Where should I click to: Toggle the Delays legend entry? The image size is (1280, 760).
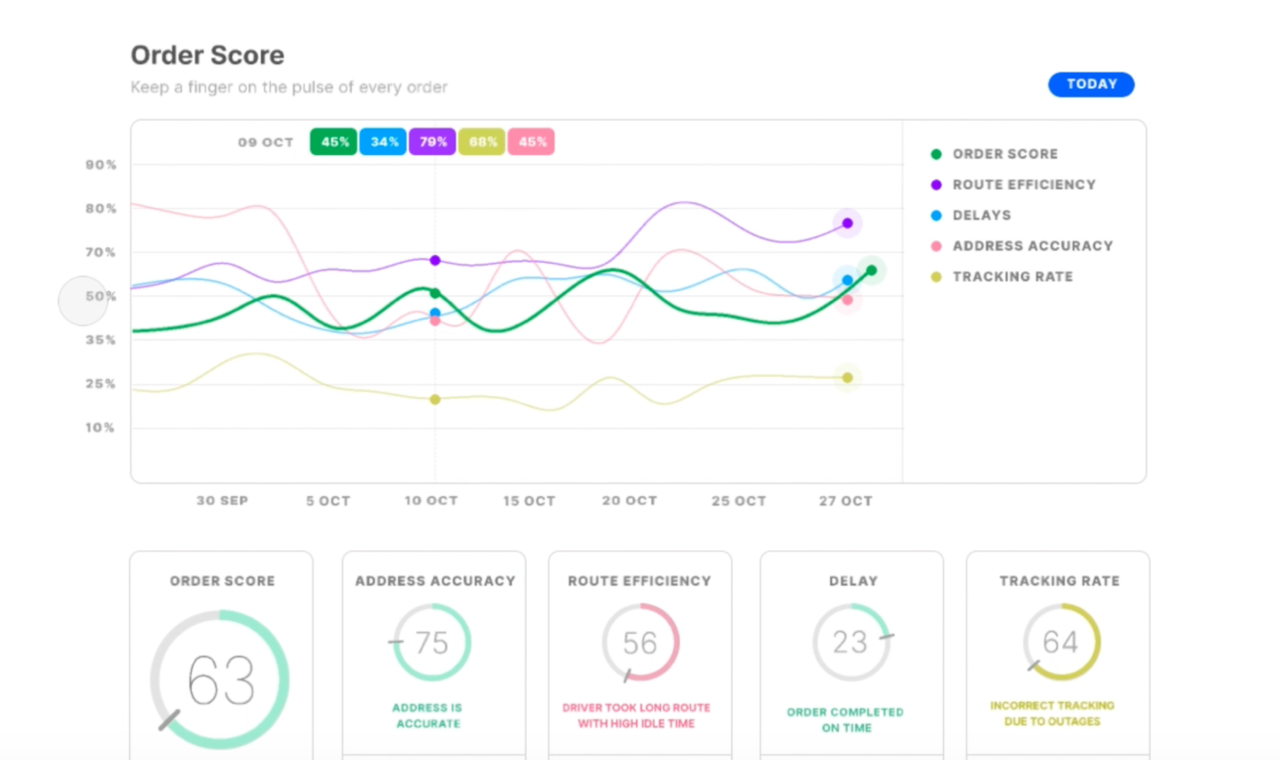(981, 215)
